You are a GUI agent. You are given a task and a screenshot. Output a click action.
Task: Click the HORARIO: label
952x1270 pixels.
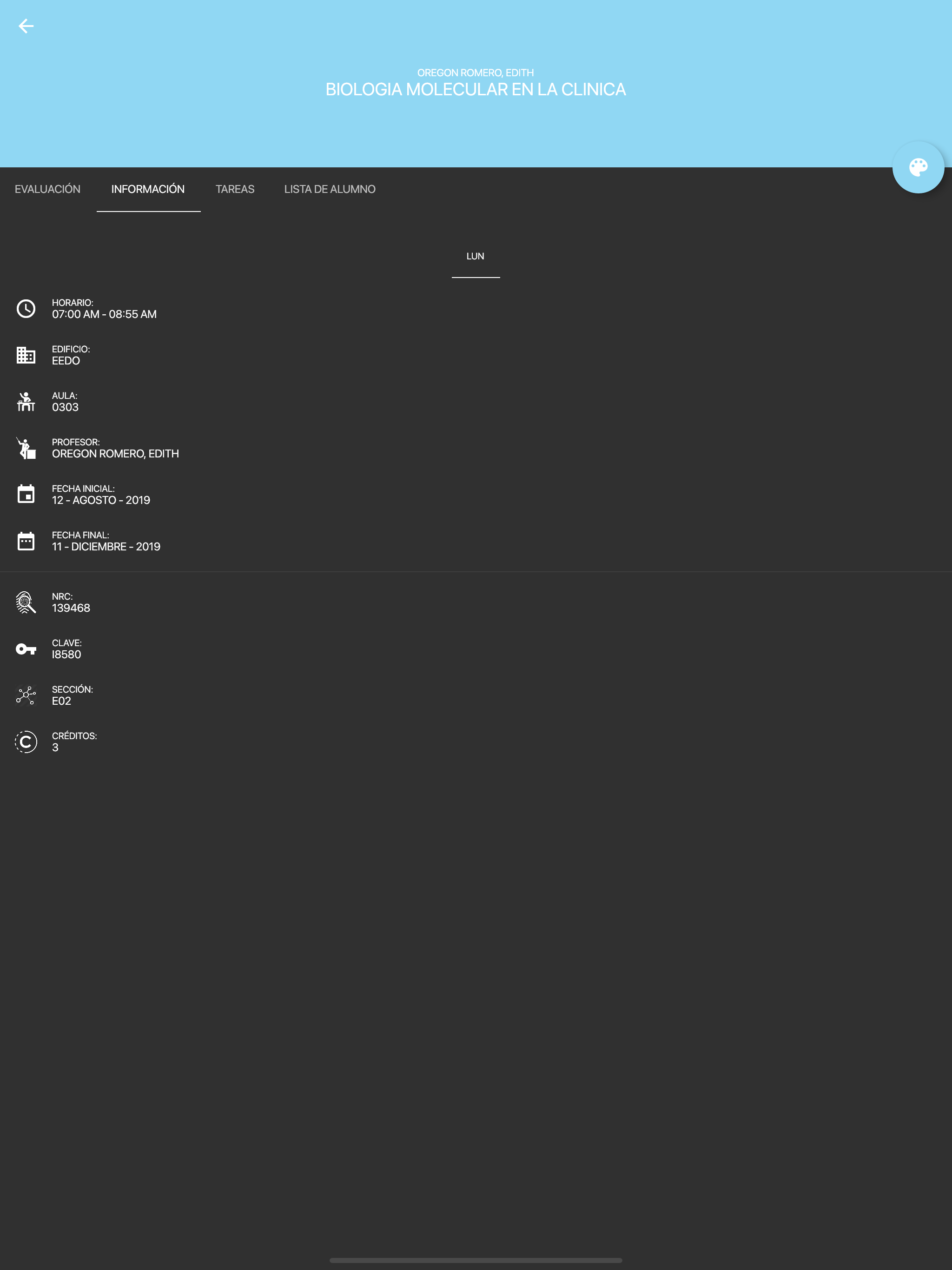coord(73,303)
